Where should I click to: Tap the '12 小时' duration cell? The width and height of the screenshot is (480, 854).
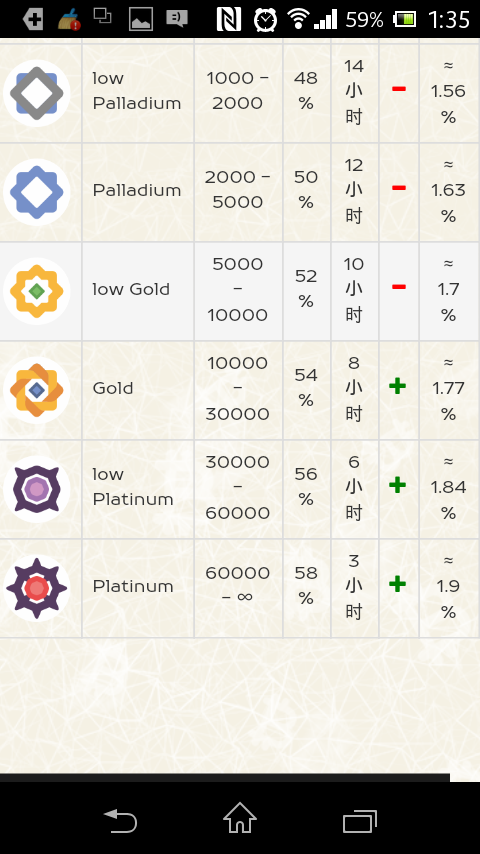click(x=354, y=191)
